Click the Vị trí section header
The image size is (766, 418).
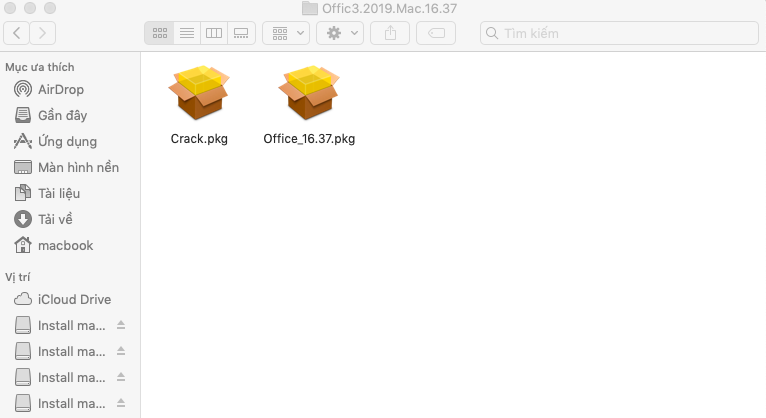point(18,277)
